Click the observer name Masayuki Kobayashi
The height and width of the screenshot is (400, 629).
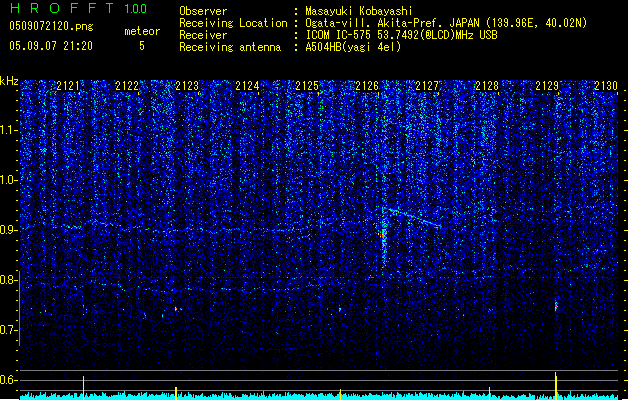pyautogui.click(x=359, y=11)
